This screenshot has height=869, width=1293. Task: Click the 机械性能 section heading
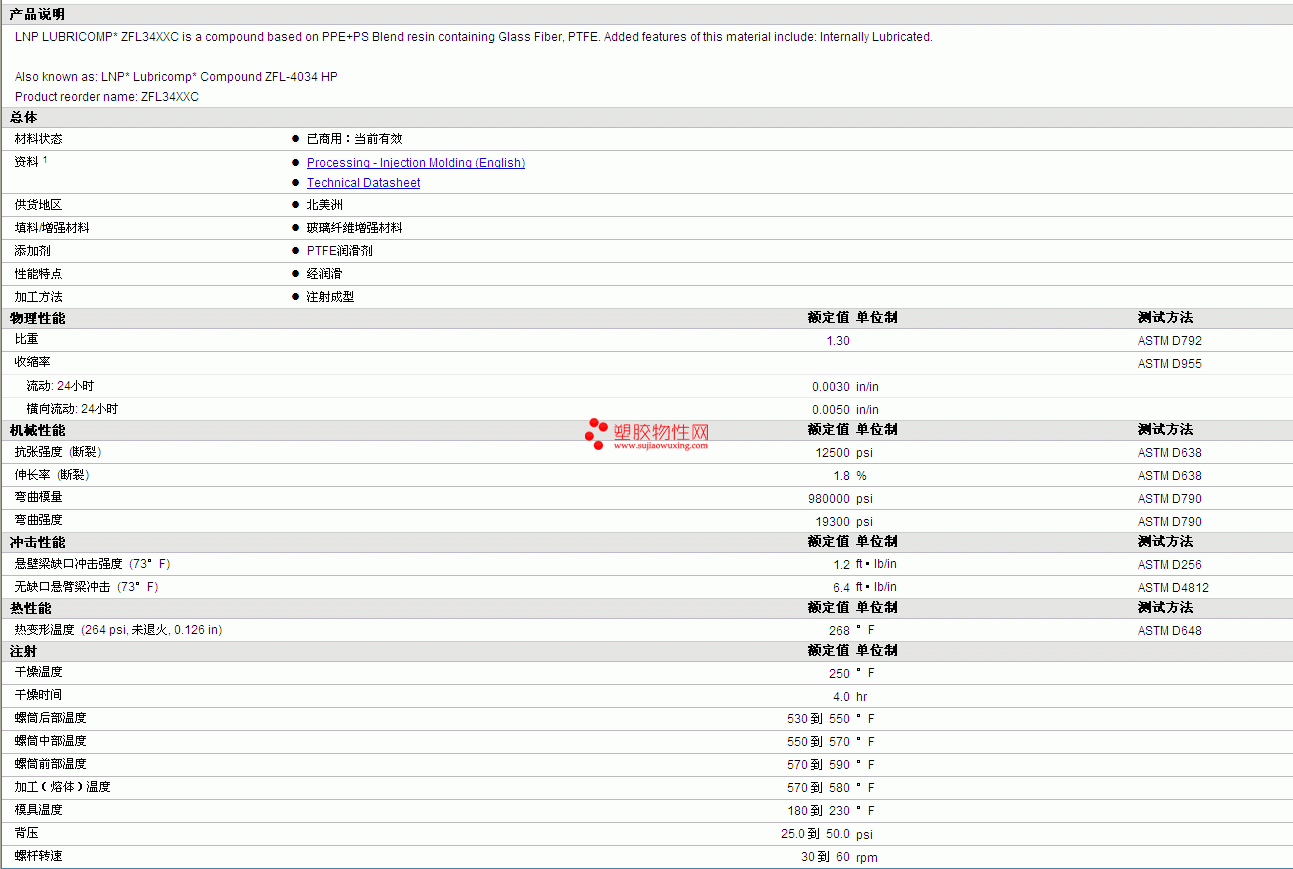click(37, 430)
